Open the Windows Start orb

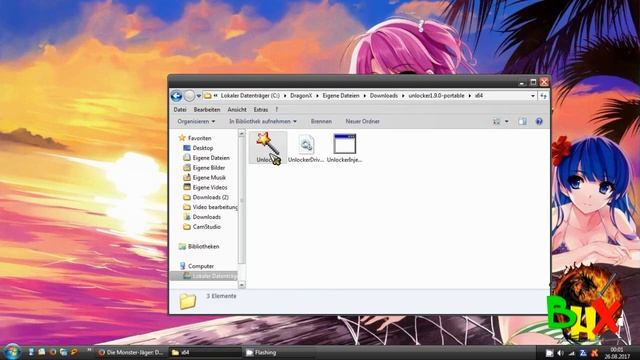(x=11, y=352)
